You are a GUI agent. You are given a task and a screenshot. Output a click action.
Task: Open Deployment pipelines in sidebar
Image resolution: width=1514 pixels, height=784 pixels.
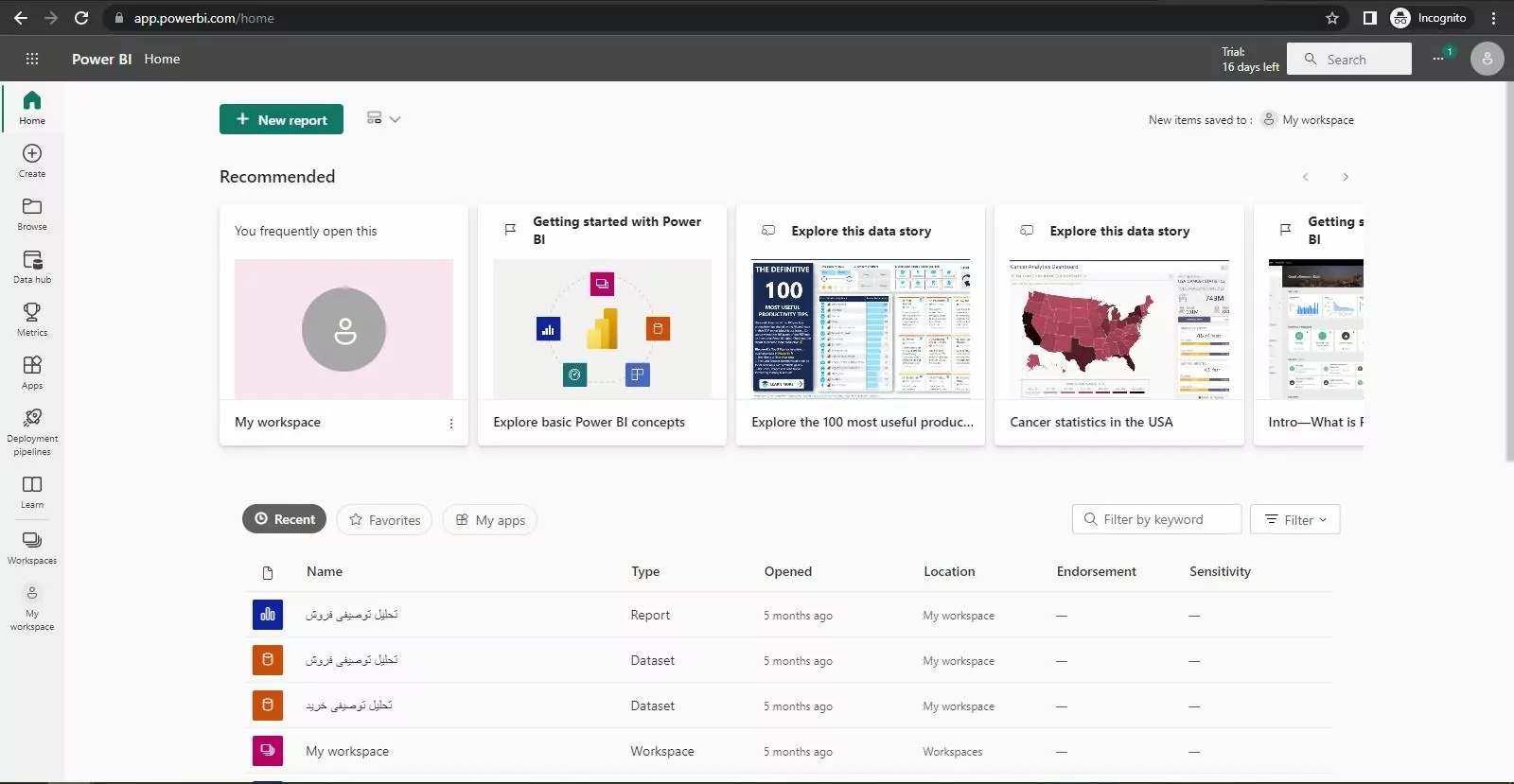[32, 431]
